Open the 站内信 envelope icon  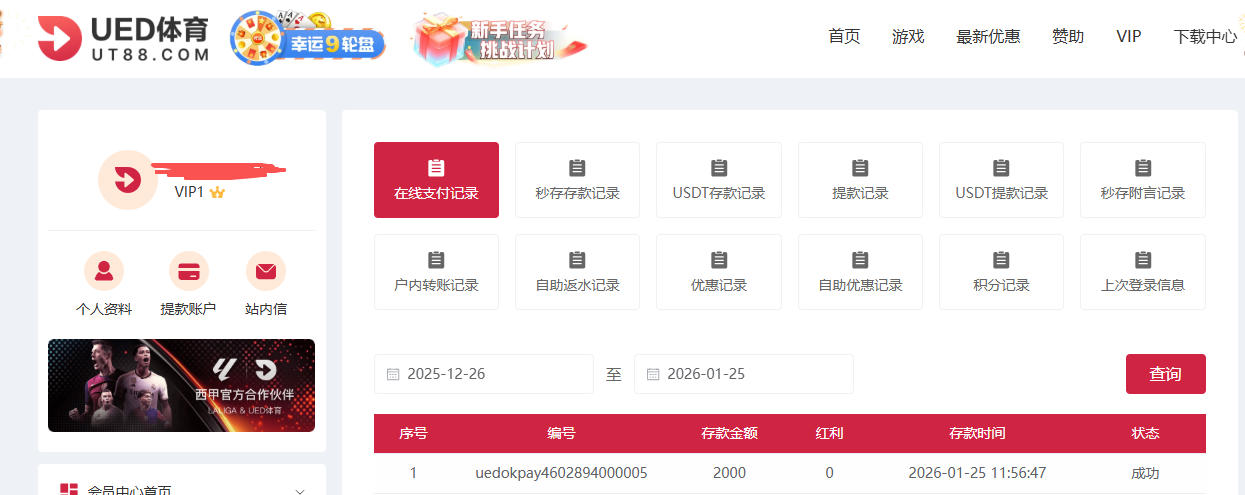point(265,271)
